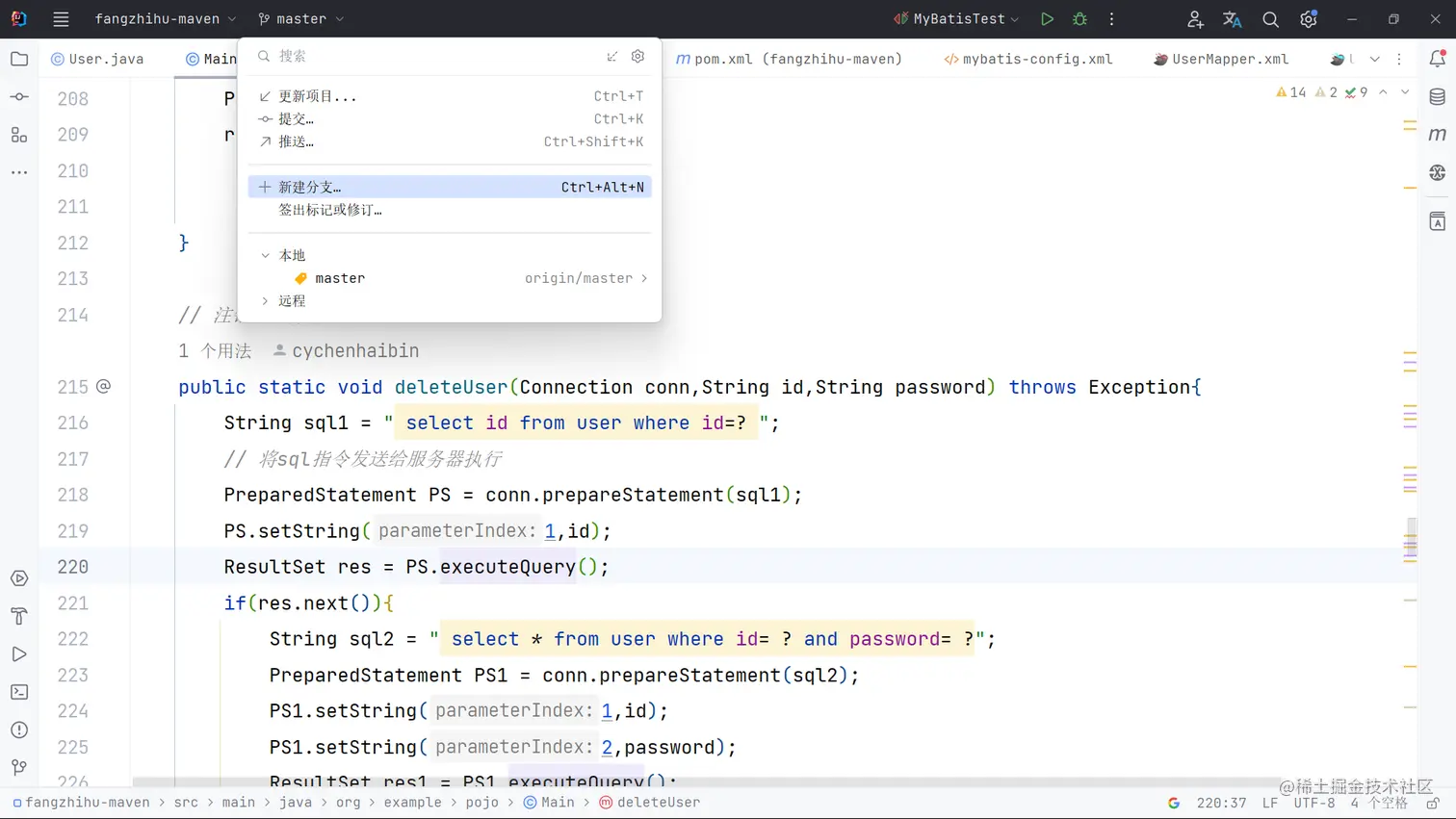Click 1 个用法 usages hint

[x=214, y=351]
